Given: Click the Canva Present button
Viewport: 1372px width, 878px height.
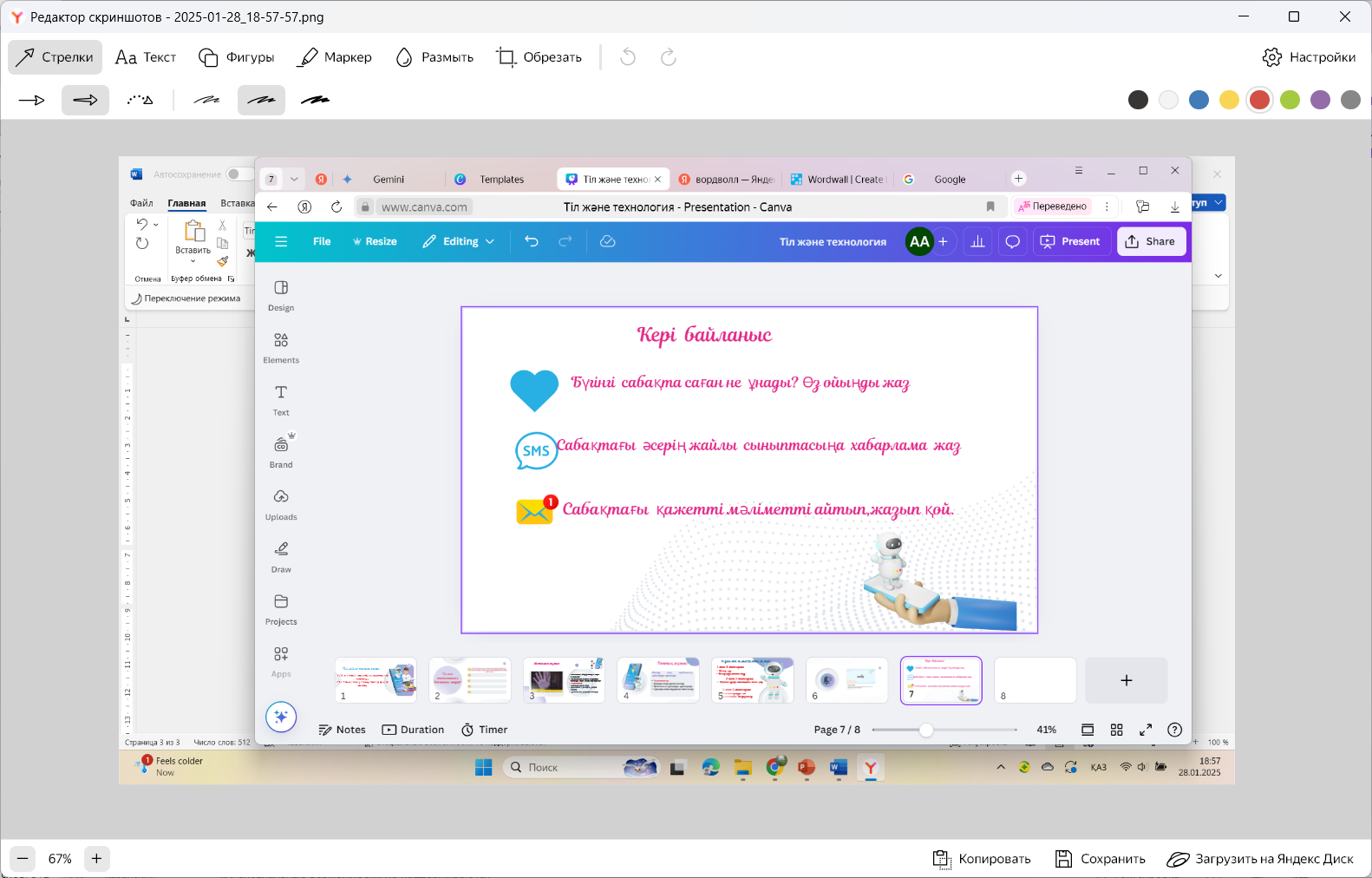Looking at the screenshot, I should point(1070,242).
